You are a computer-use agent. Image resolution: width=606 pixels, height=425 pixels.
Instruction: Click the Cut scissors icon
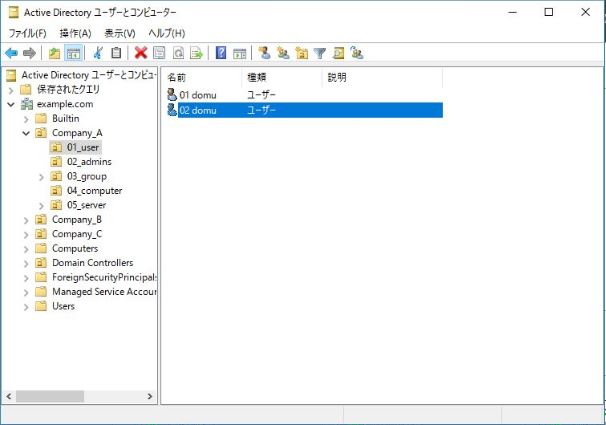coord(98,53)
